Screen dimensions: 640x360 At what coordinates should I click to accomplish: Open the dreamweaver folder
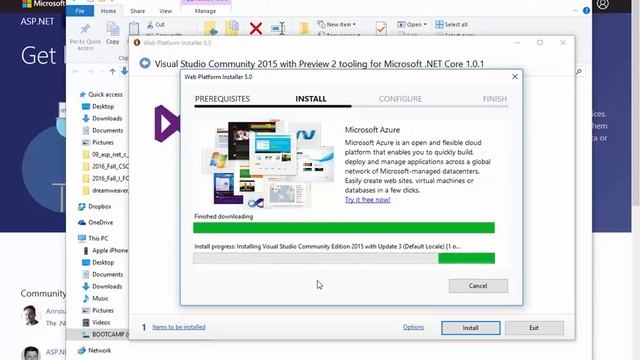point(105,191)
